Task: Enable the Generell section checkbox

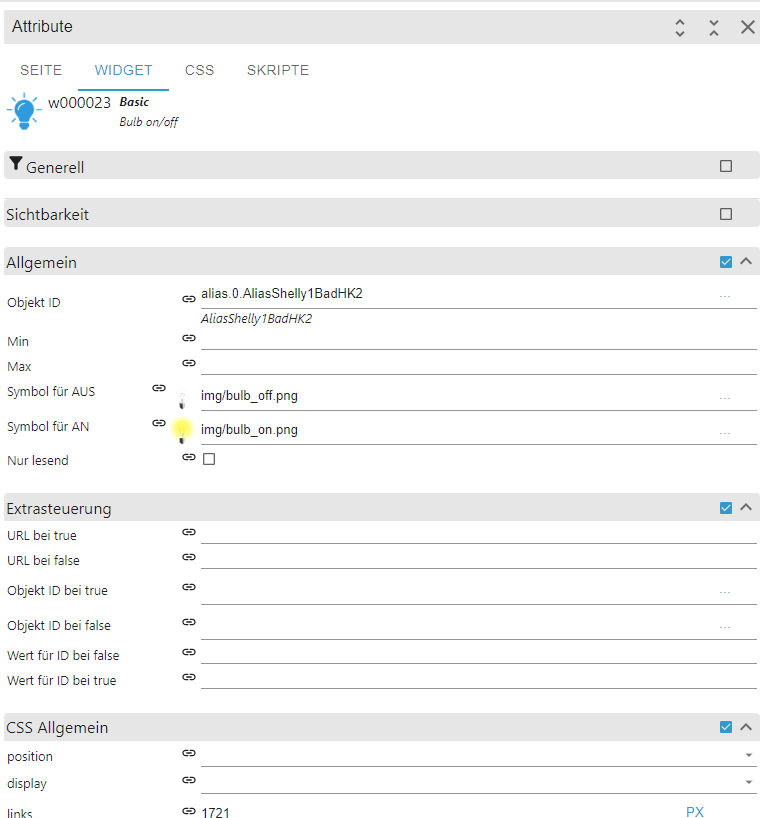Action: click(726, 166)
